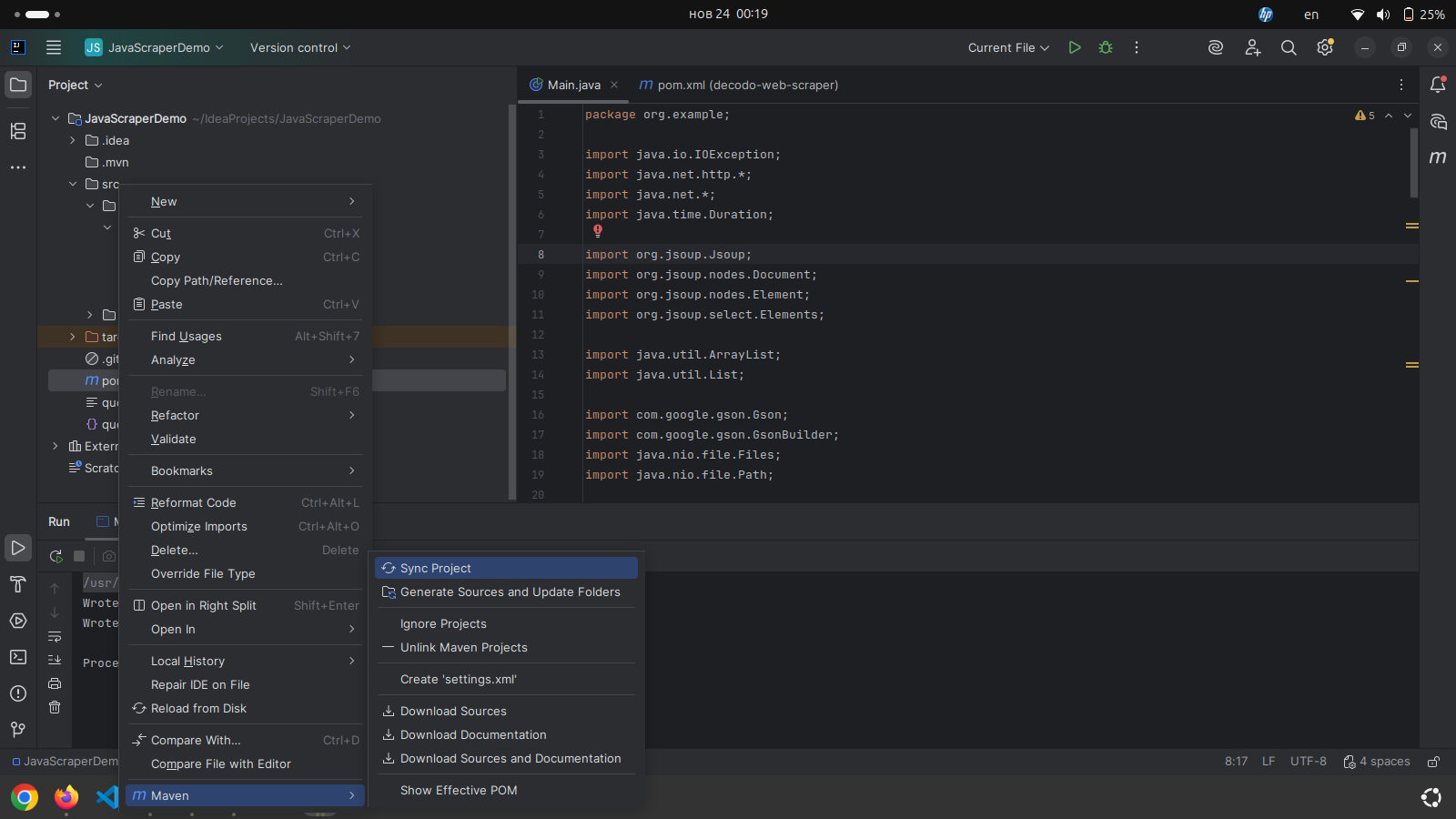
Task: Toggle the Project tool window folder icon
Action: click(x=18, y=85)
